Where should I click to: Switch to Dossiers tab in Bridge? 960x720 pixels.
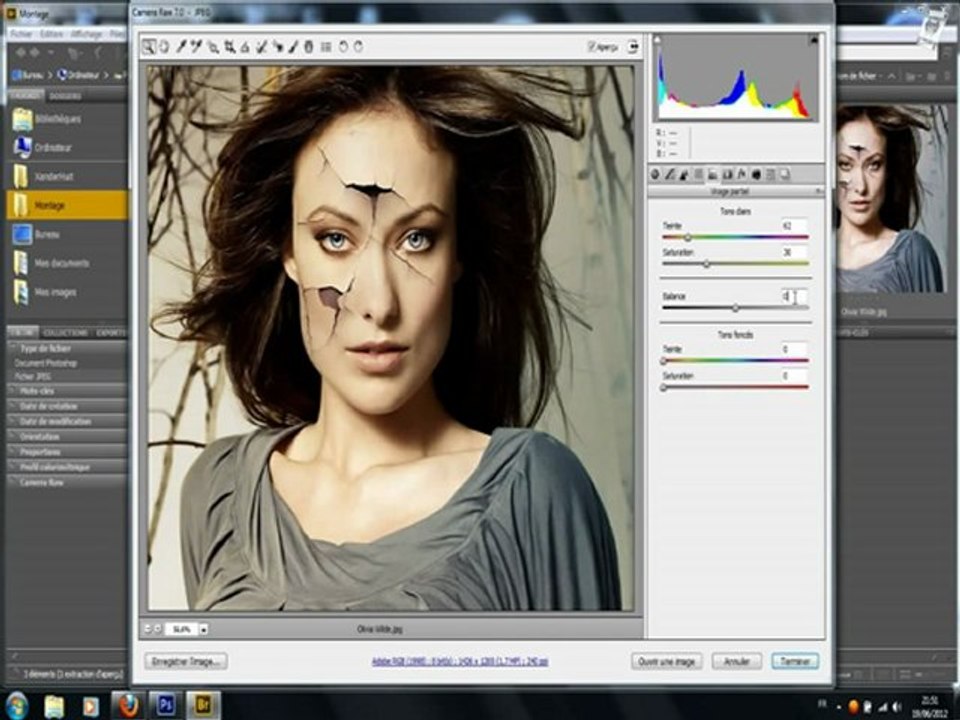(x=65, y=96)
